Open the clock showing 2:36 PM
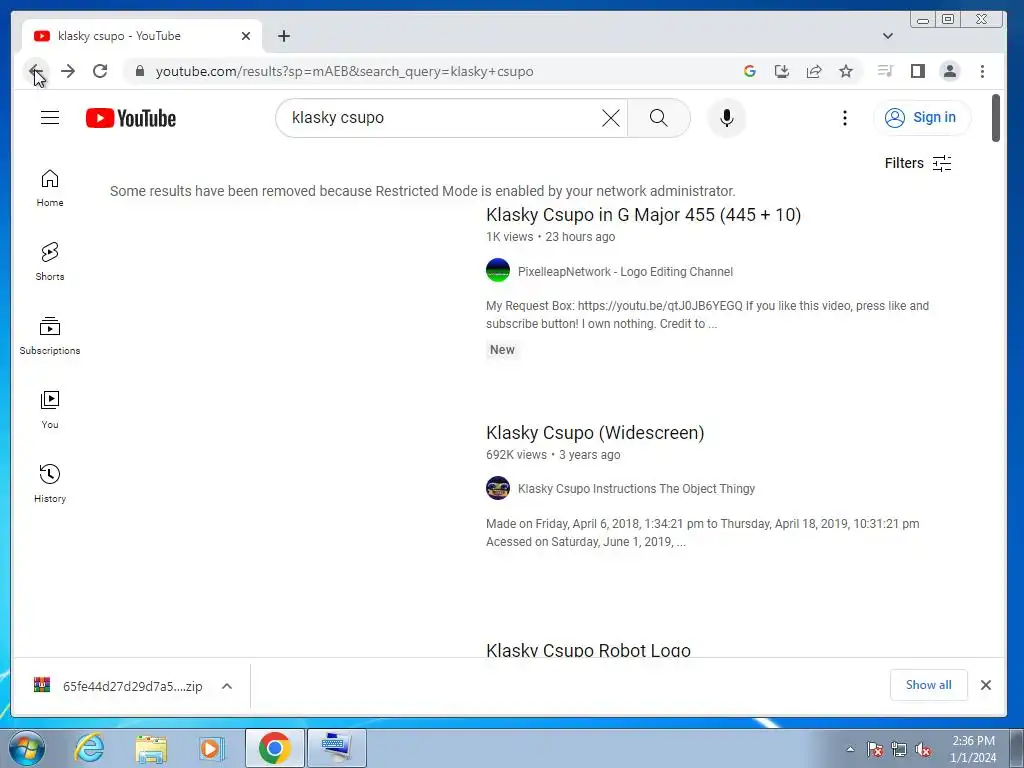Viewport: 1024px width, 768px height. point(973,749)
